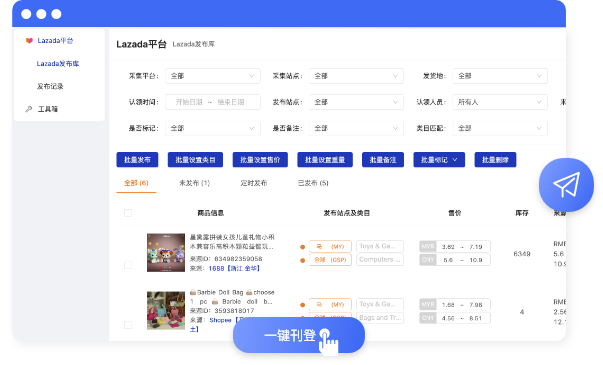Click the 批量设置类目 button
Image resolution: width=603 pixels, height=365 pixels.
(195, 160)
